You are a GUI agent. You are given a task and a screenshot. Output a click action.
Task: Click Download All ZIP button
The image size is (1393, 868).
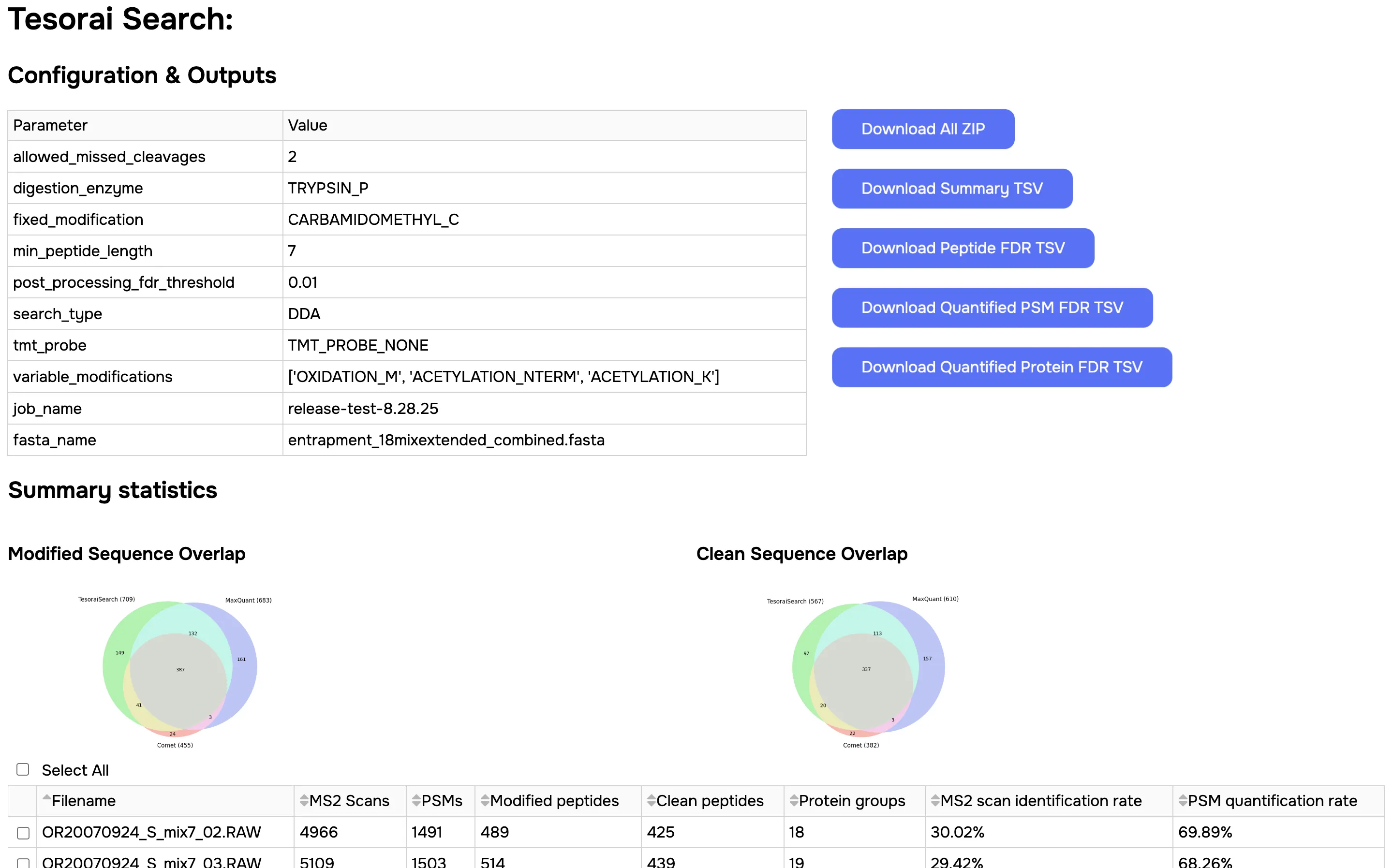(x=922, y=129)
